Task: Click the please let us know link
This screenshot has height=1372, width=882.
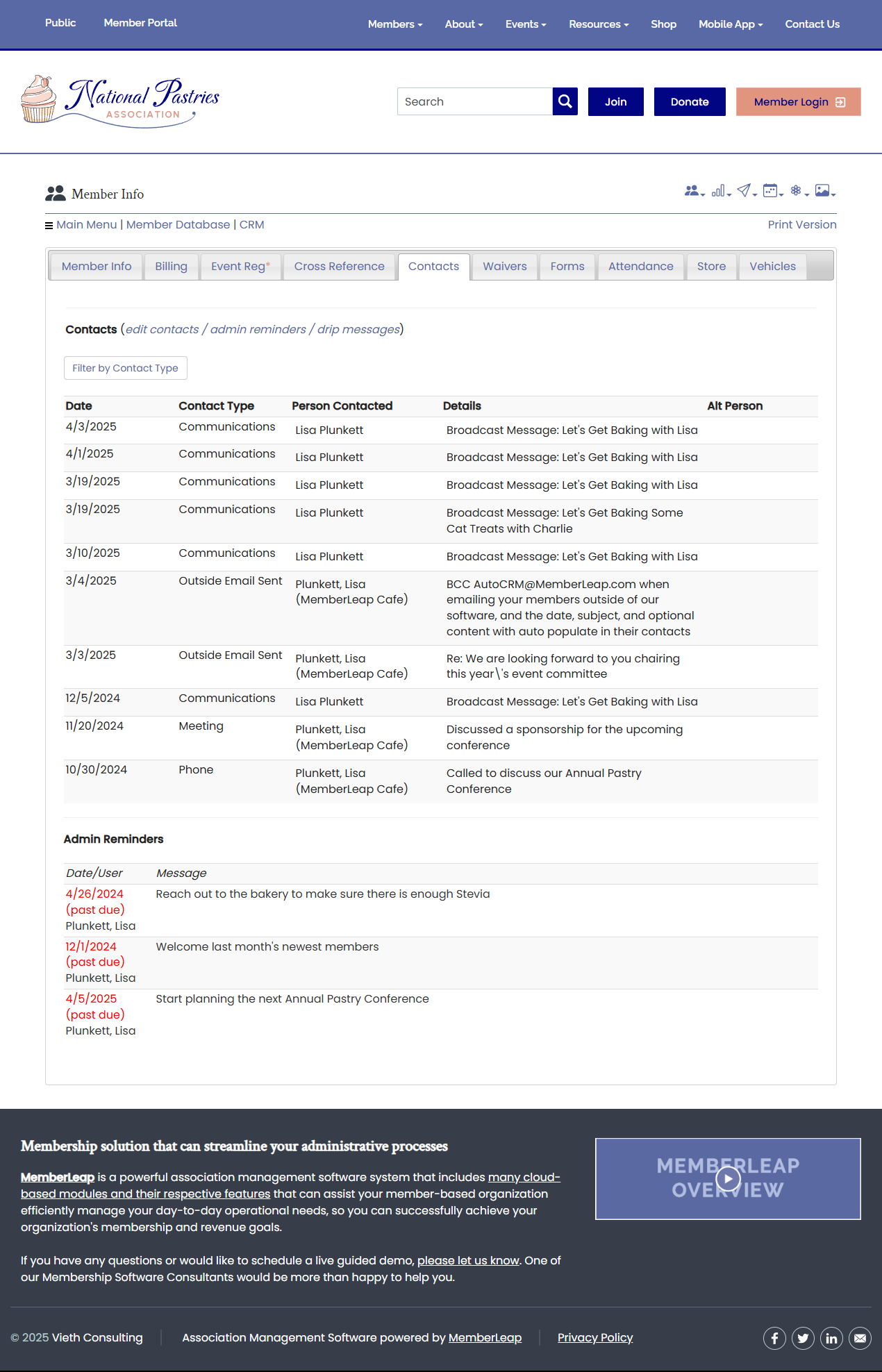Action: pyautogui.click(x=468, y=1260)
